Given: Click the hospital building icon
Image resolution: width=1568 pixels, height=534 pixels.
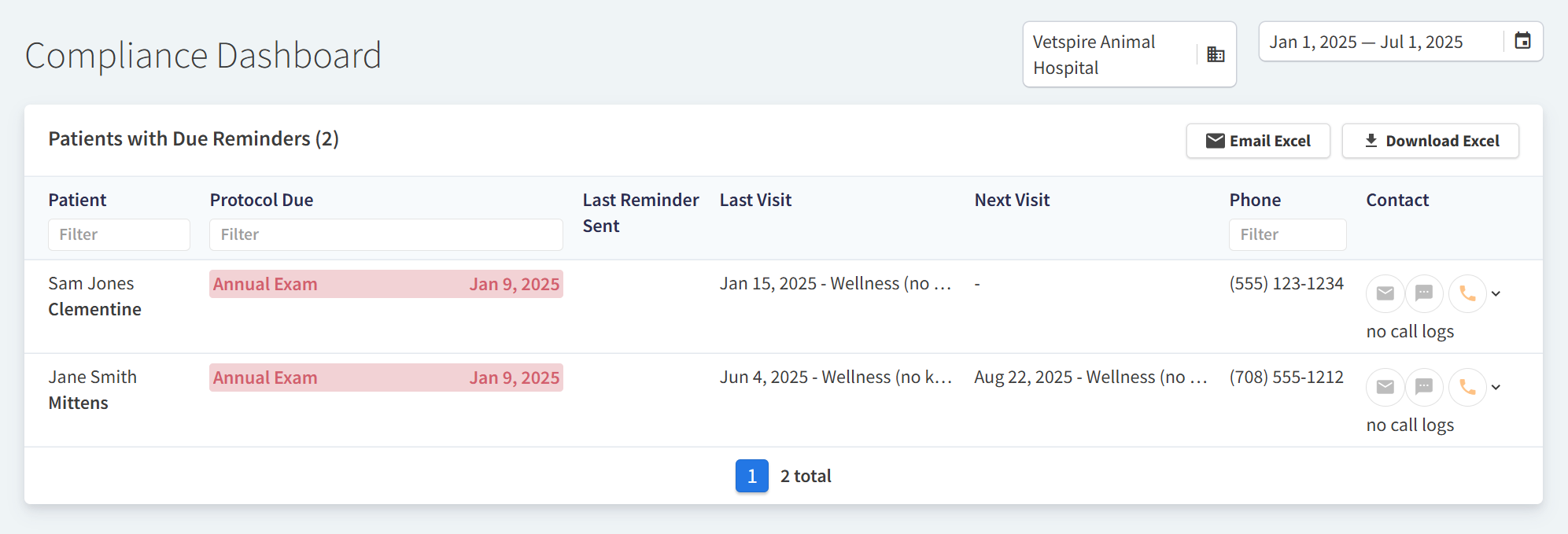Looking at the screenshot, I should 1216,54.
